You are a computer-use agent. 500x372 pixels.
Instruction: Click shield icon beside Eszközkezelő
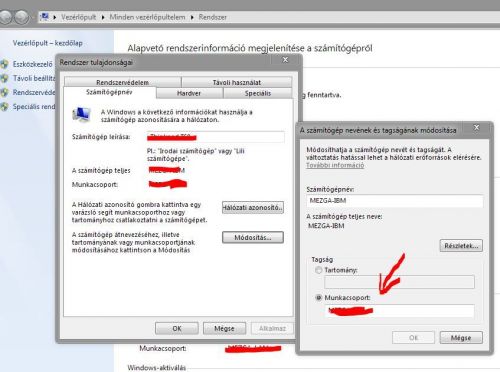[x=4, y=64]
